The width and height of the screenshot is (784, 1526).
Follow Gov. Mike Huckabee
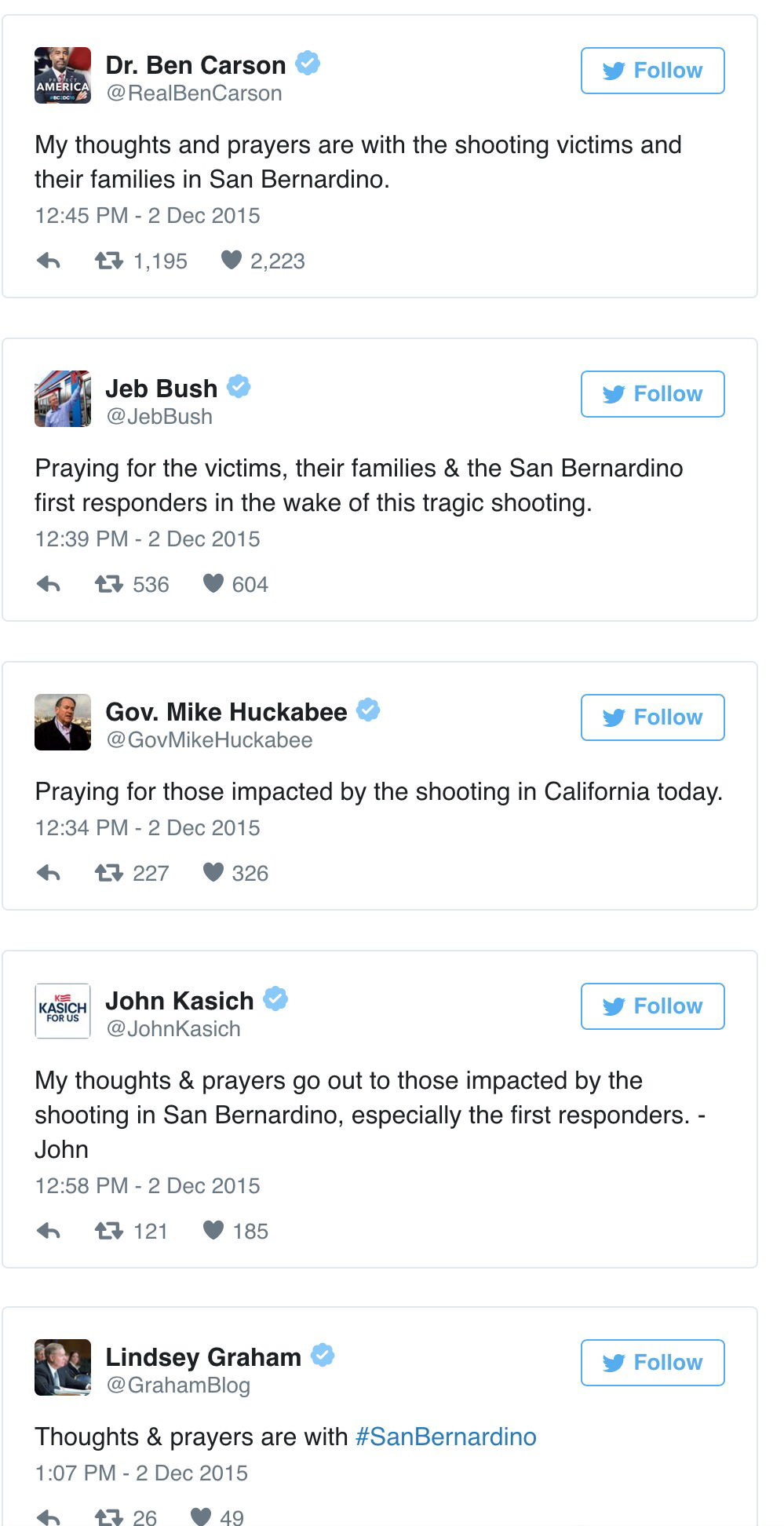pos(652,717)
